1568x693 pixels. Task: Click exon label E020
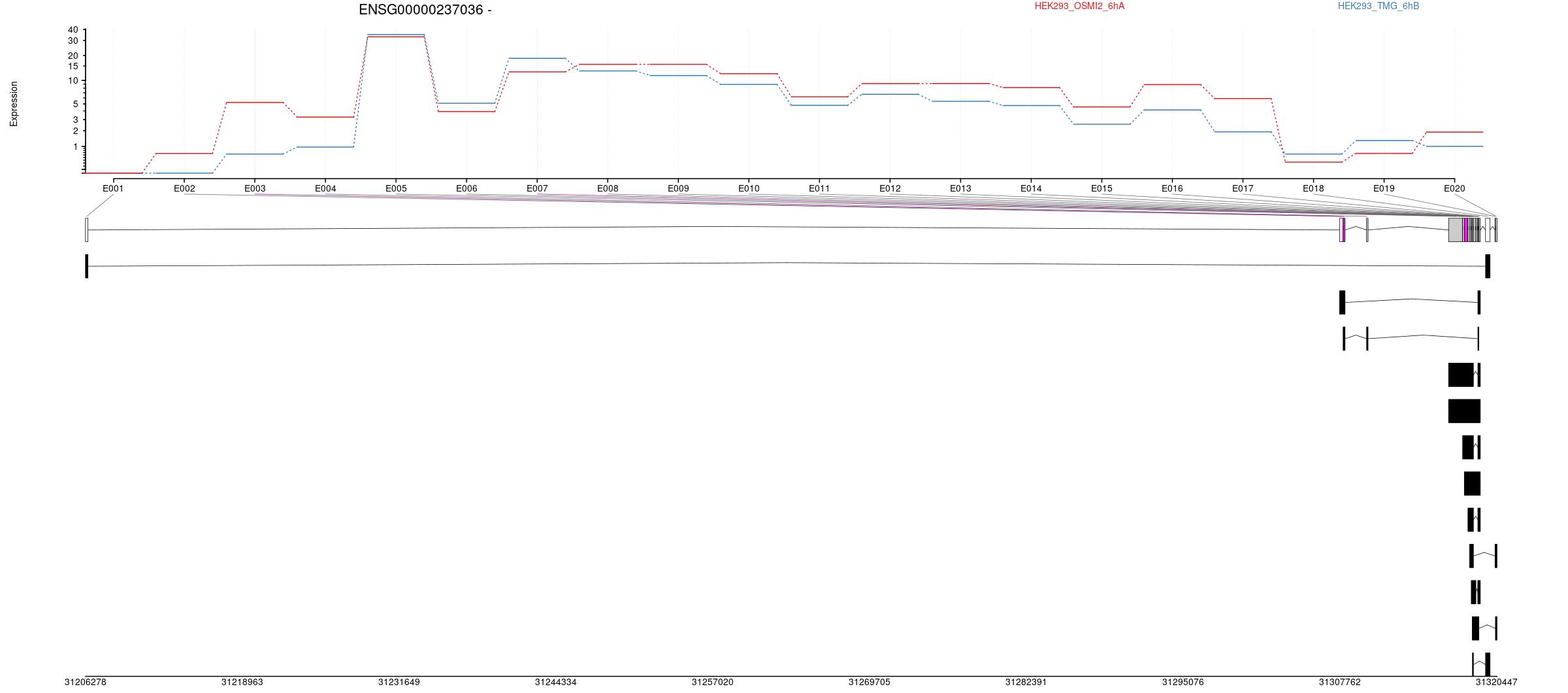(1454, 188)
